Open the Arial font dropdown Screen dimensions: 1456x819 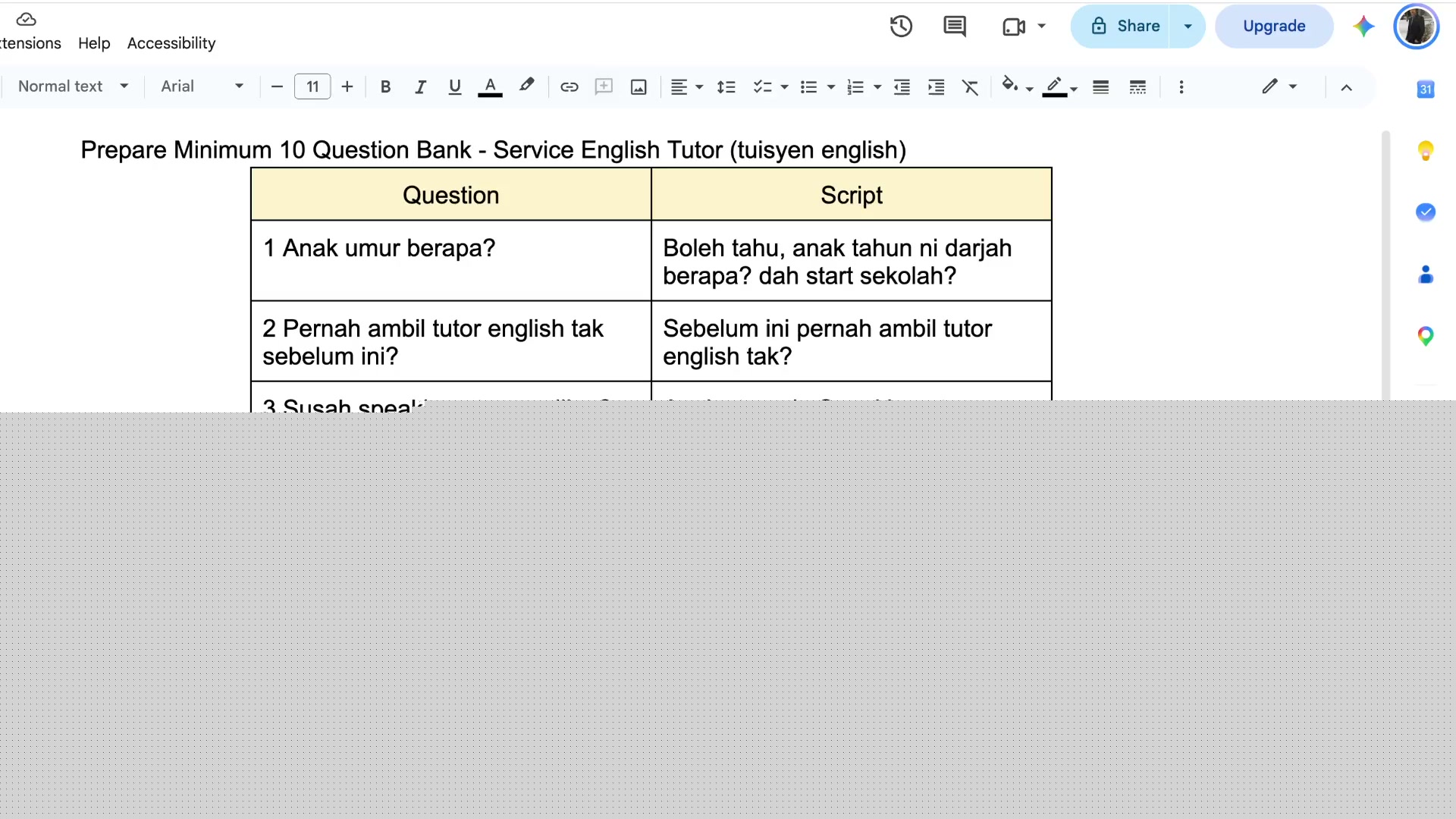pos(202,86)
